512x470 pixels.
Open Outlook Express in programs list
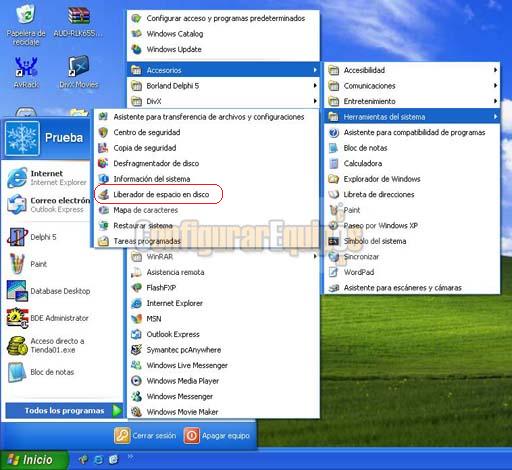223,334
